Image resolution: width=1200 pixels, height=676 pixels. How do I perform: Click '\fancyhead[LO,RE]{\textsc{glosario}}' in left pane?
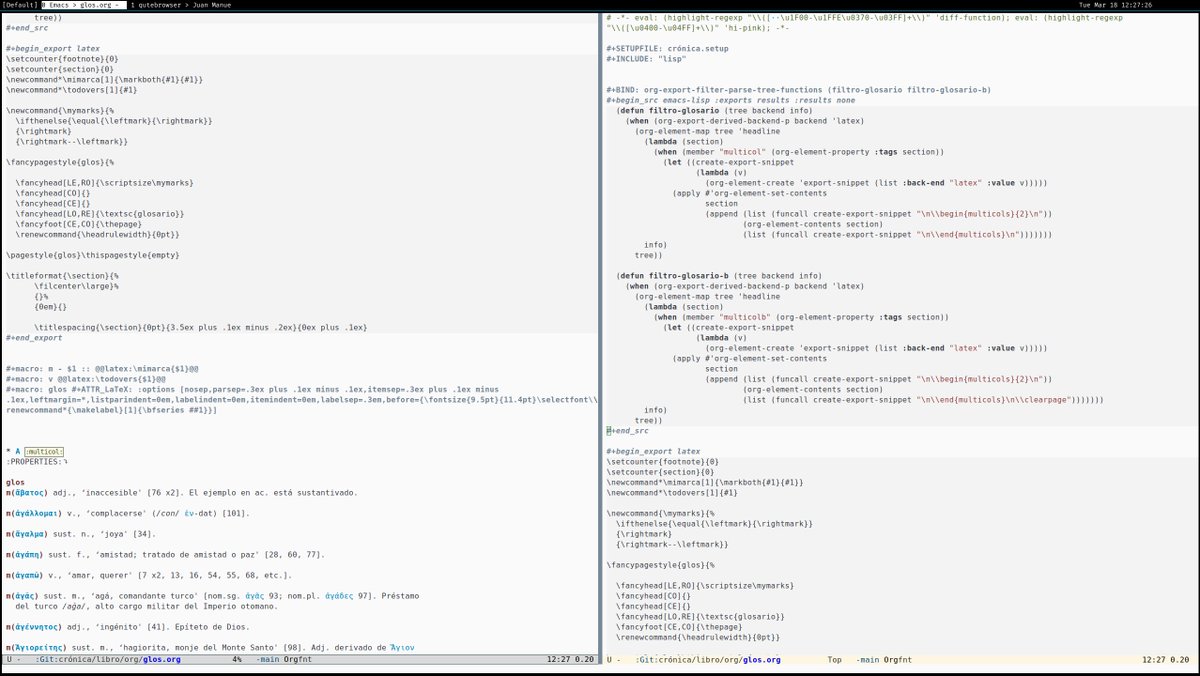click(x=100, y=213)
